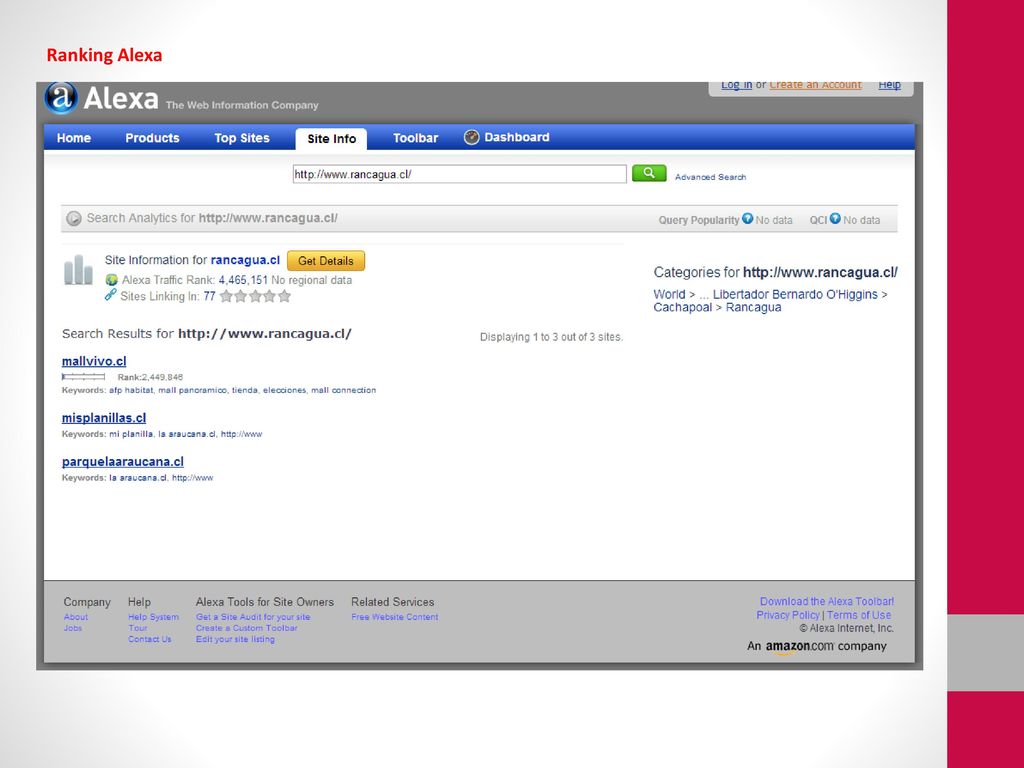Click the Contact Us footer link
The image size is (1024, 768).
(x=150, y=639)
